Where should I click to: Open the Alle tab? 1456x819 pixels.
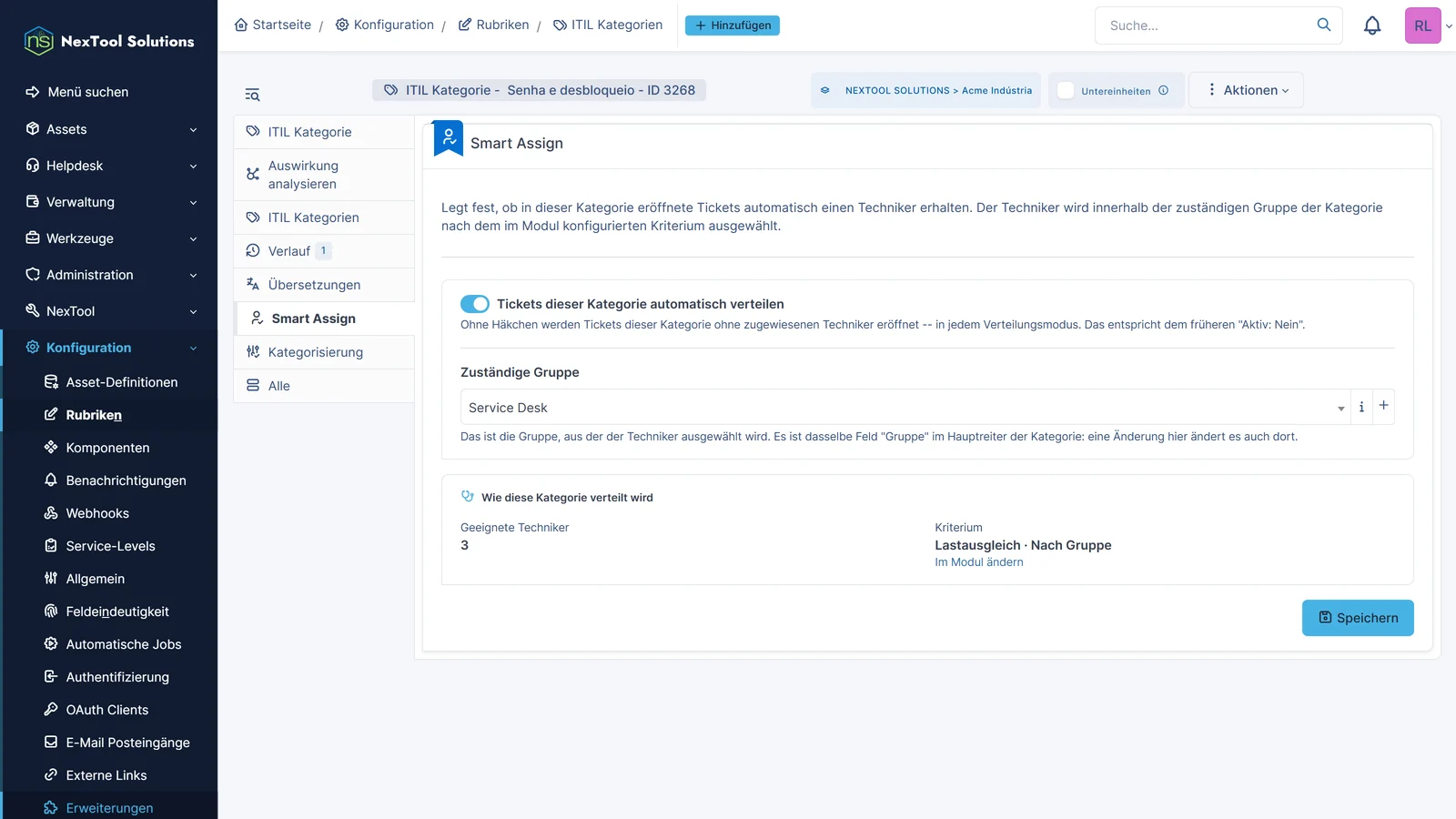coord(324,386)
